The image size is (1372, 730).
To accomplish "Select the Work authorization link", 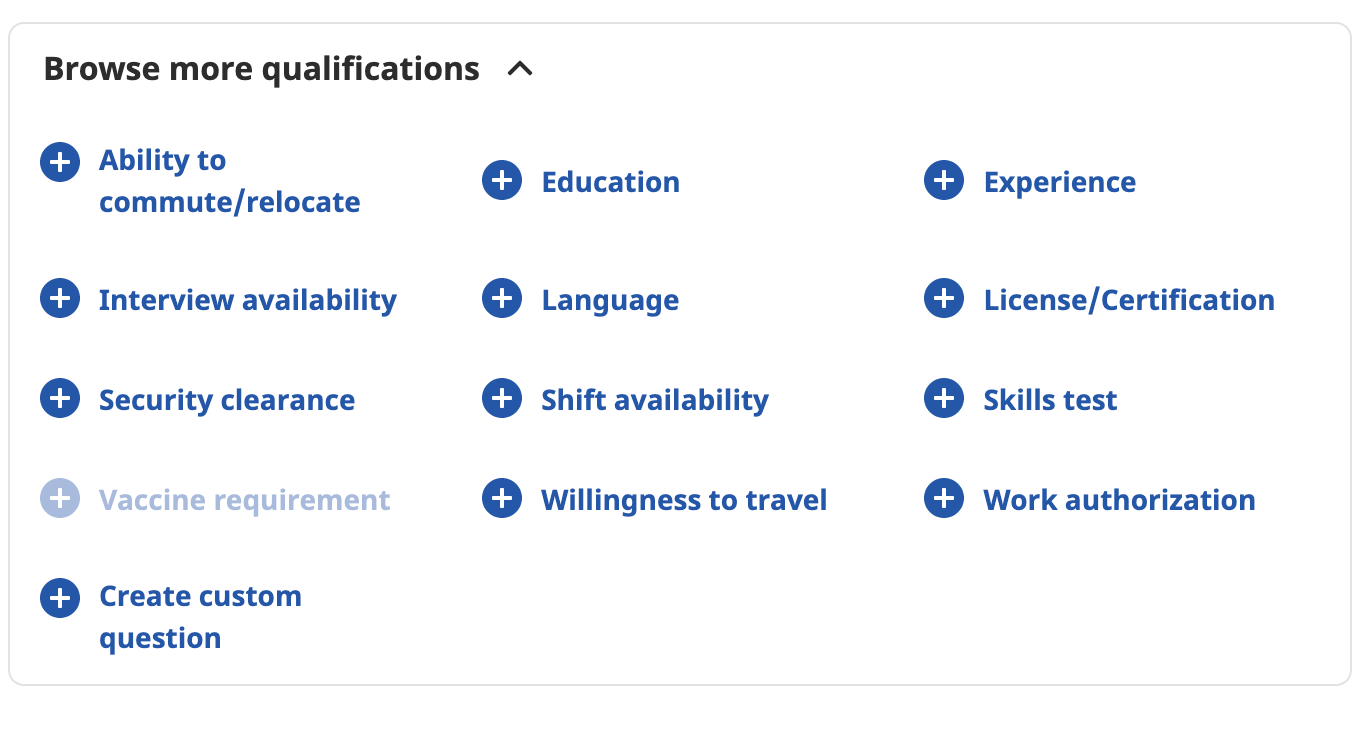I will [x=1119, y=500].
